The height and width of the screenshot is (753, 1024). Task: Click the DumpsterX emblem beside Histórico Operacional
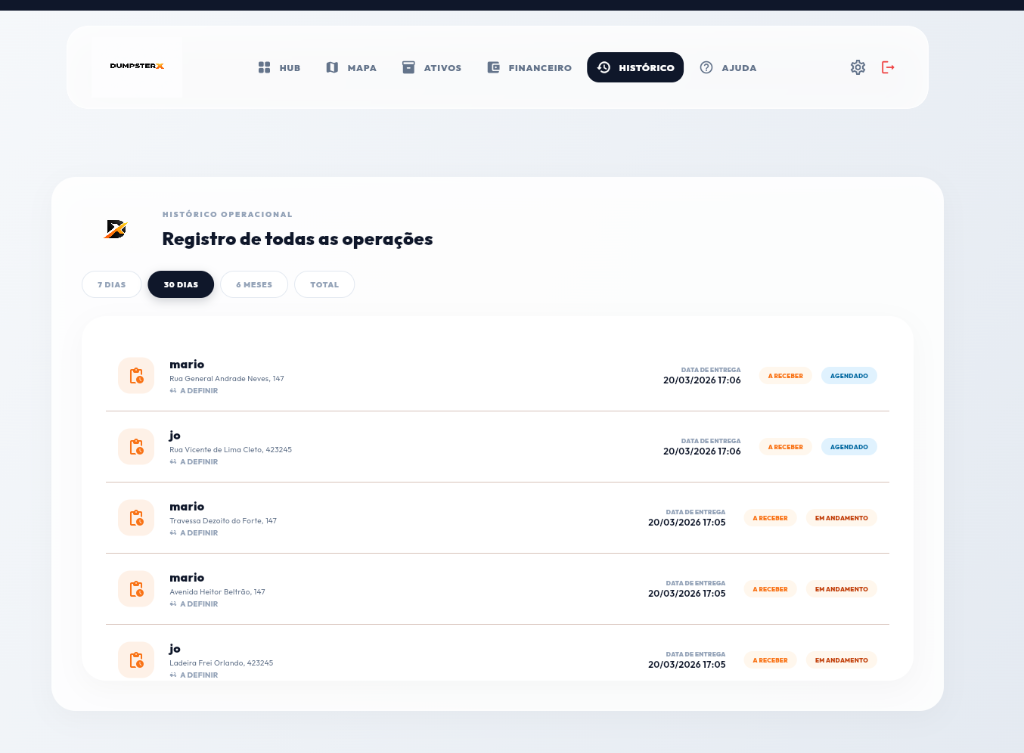point(116,229)
